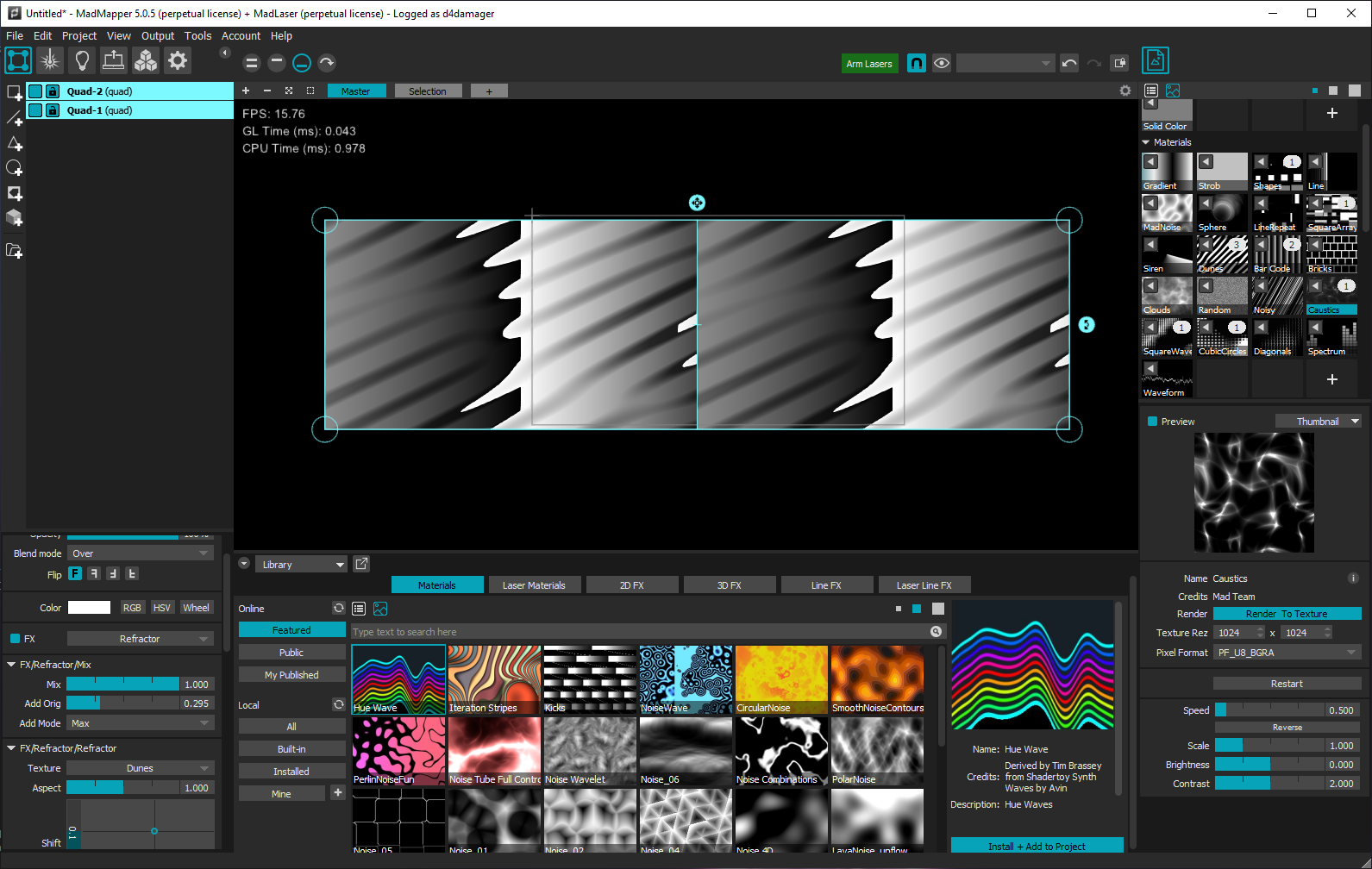1372x869 pixels.
Task: Click the Brightness slider
Action: pos(1269,765)
